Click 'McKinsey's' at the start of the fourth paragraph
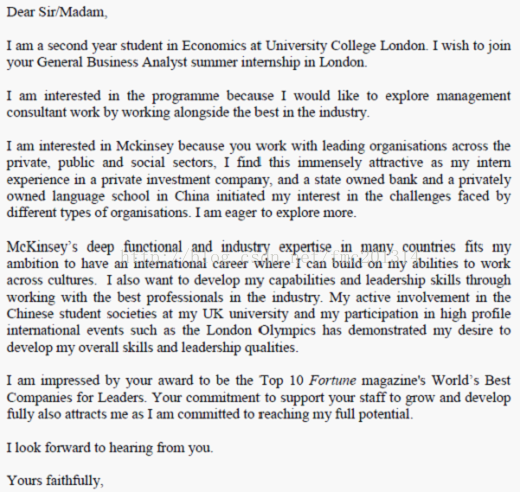The image size is (521, 493). [x=42, y=247]
